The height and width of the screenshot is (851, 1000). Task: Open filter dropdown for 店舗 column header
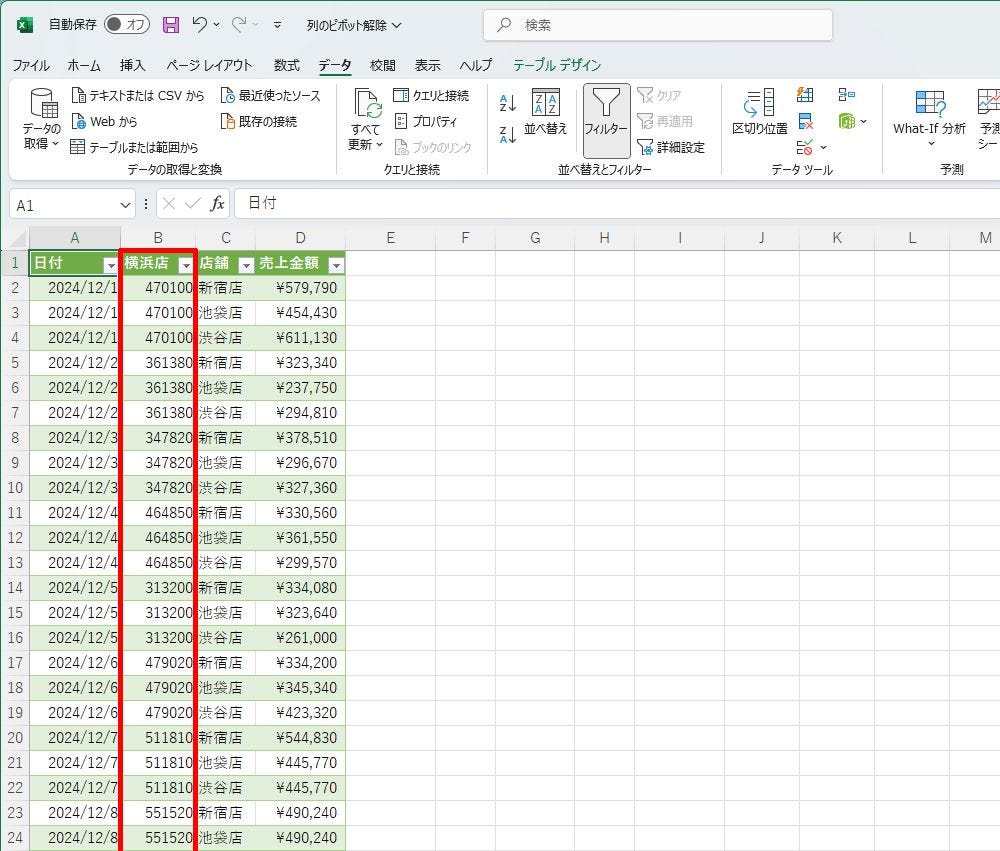pyautogui.click(x=246, y=265)
